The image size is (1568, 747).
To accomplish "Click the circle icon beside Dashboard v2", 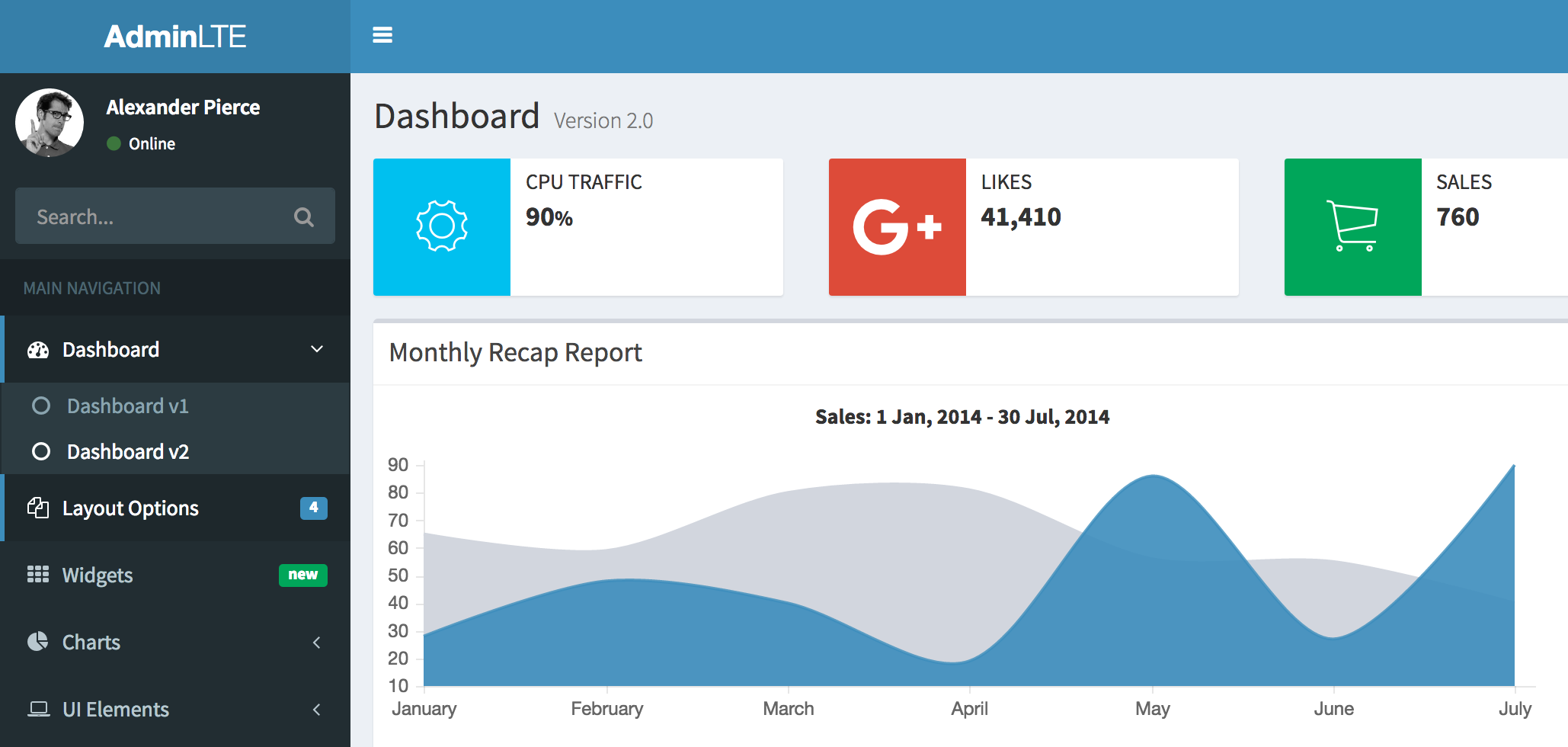I will (x=41, y=451).
